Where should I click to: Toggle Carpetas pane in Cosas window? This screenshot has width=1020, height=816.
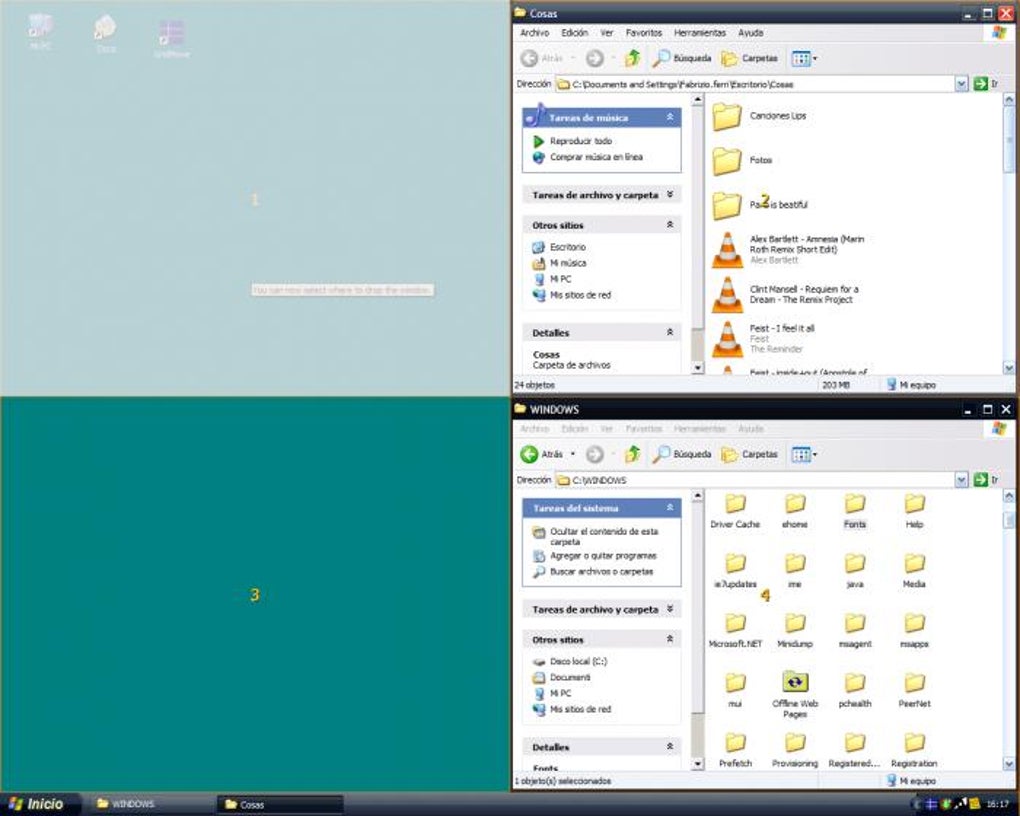(750, 59)
